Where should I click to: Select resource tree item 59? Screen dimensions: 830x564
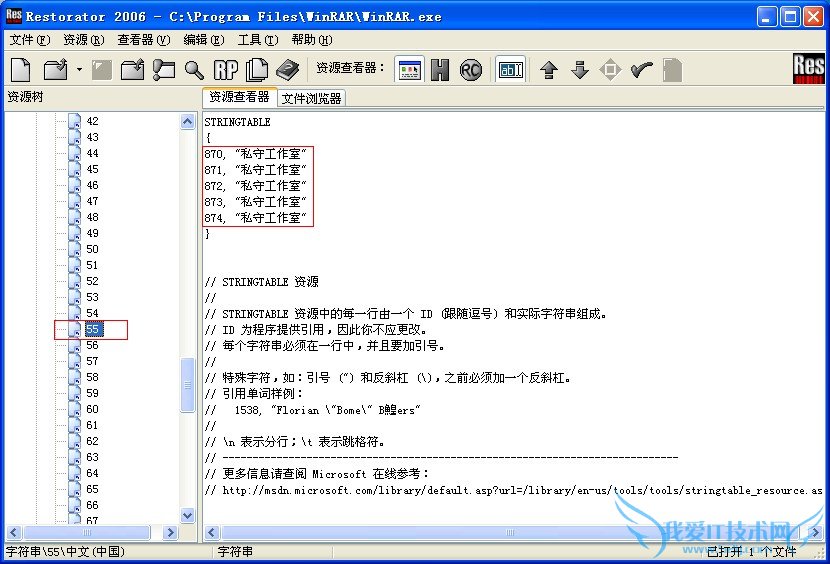tap(92, 393)
